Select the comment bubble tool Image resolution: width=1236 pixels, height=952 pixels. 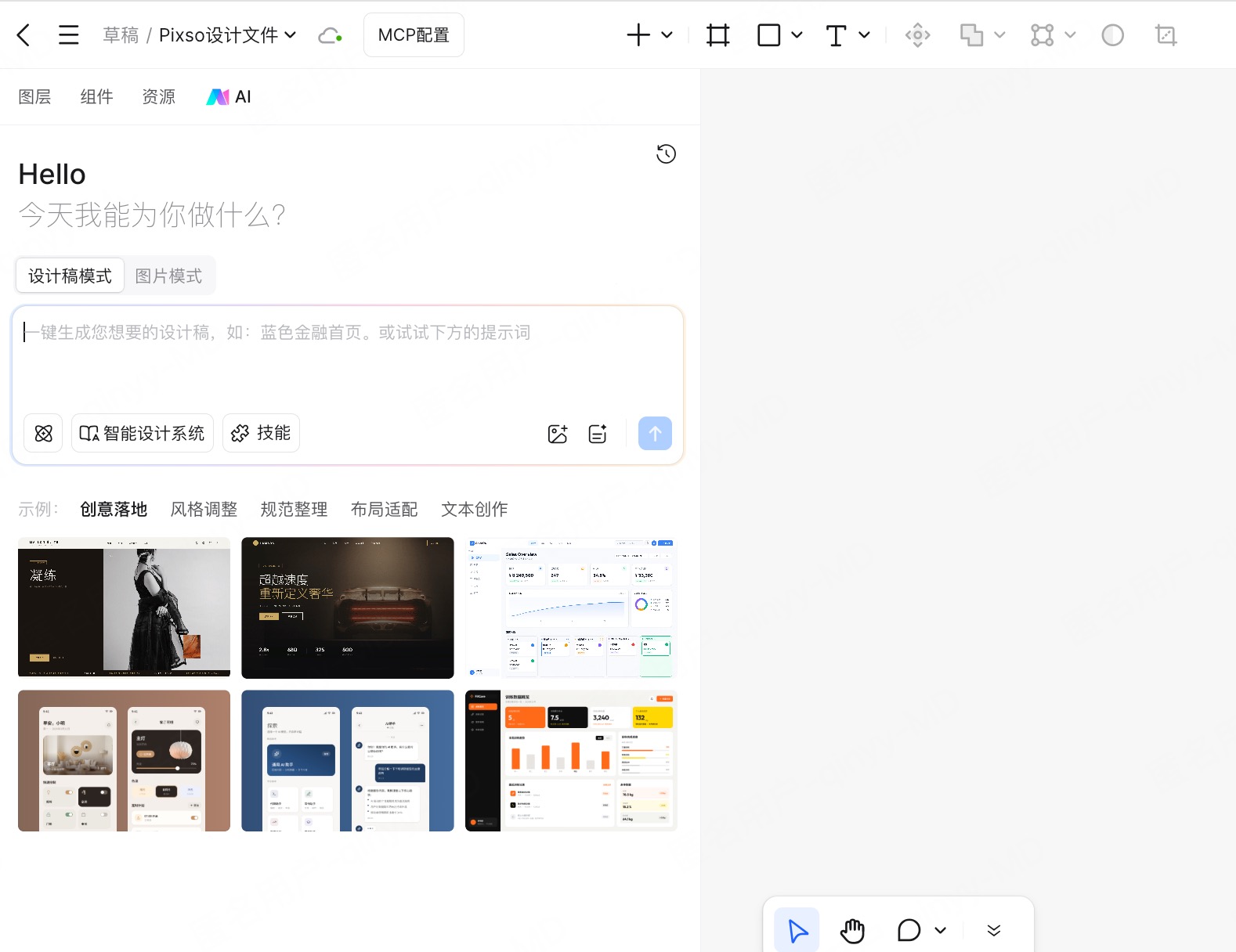[x=909, y=931]
